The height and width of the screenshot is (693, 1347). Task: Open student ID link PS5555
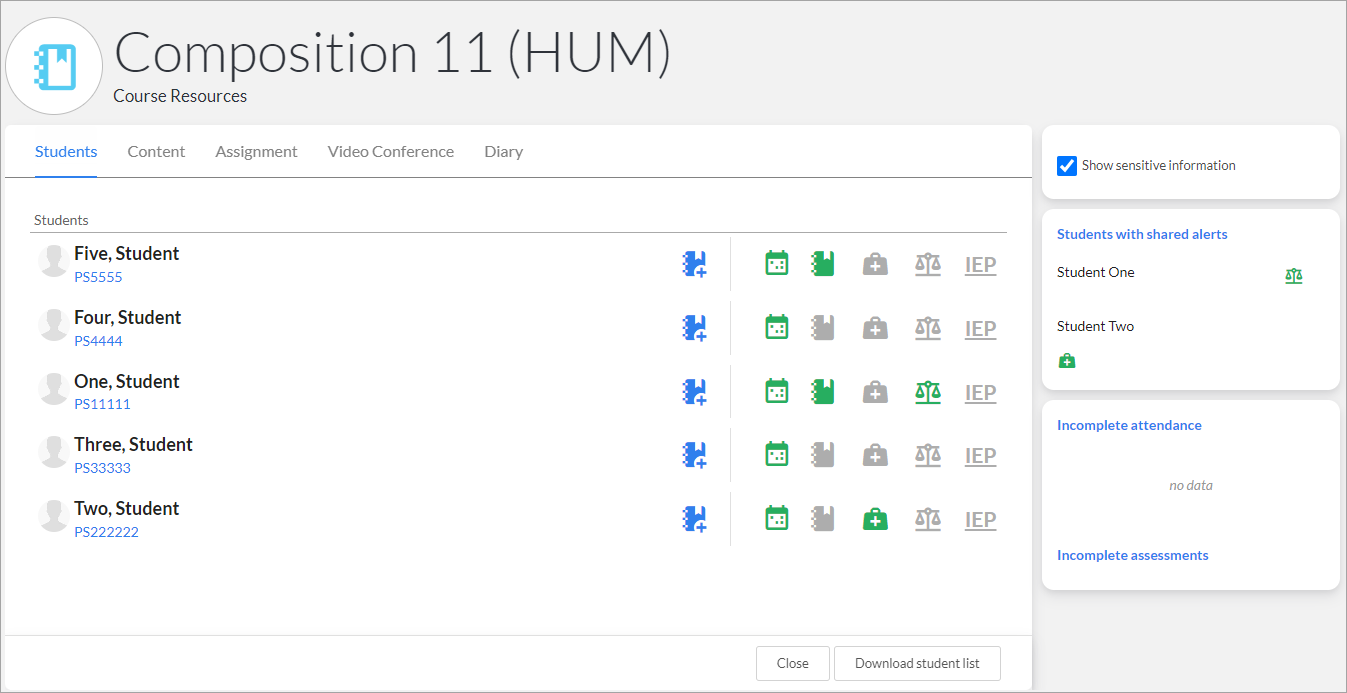tap(98, 277)
